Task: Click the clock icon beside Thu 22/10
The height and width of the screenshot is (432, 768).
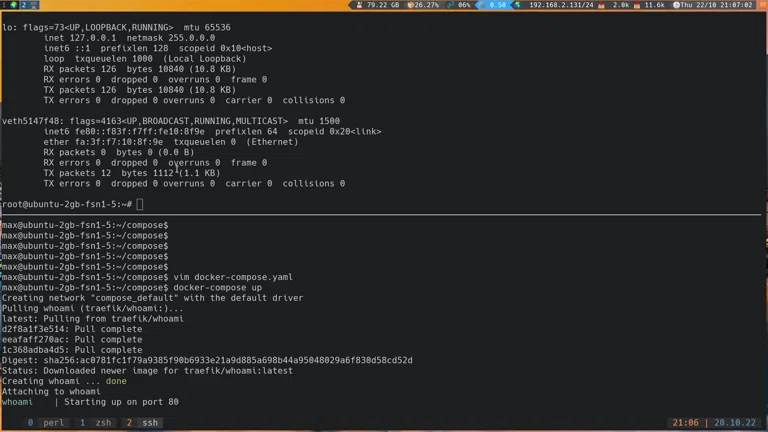Action: (x=677, y=5)
